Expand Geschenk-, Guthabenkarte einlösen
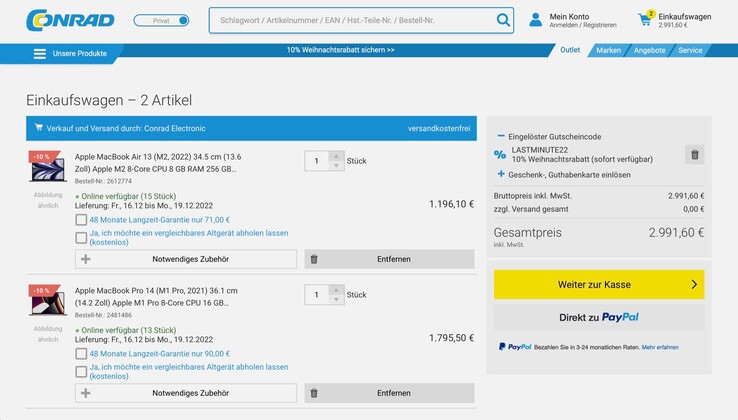This screenshot has height=420, width=738. point(564,175)
